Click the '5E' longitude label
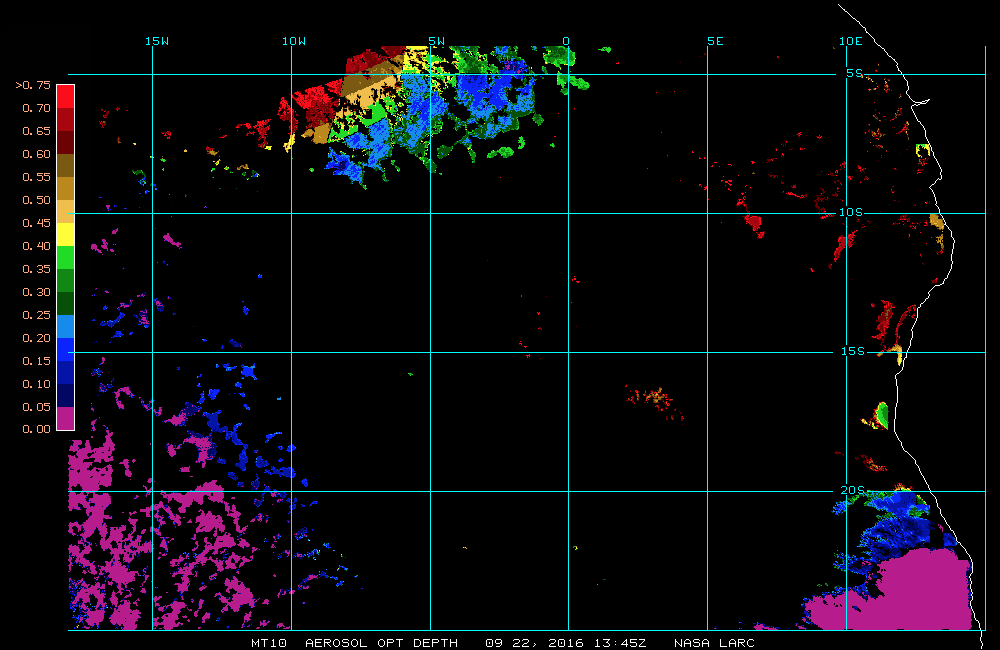 [x=716, y=41]
